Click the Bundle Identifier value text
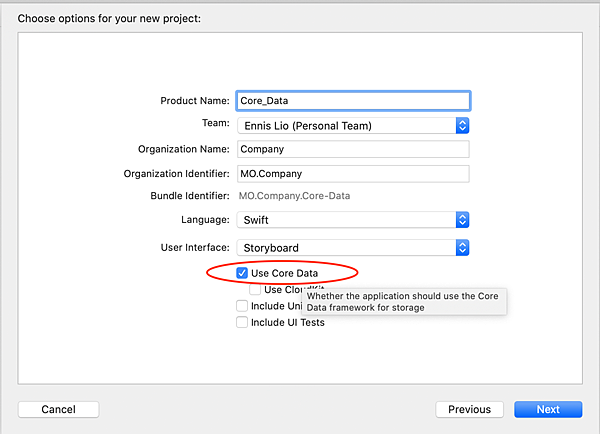The width and height of the screenshot is (600, 434). pyautogui.click(x=294, y=196)
